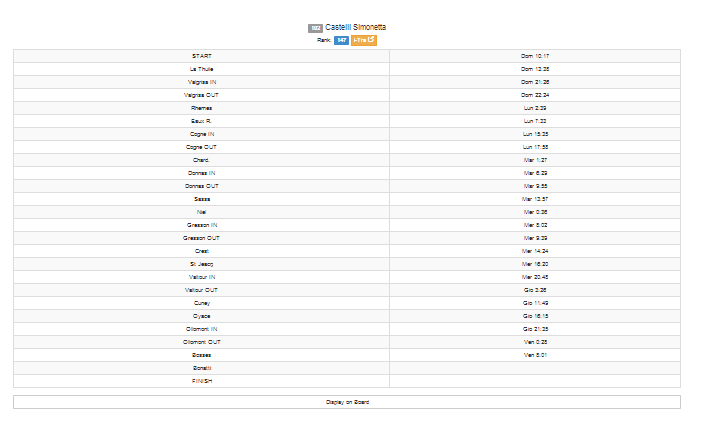701x429 pixels.
Task: Click the gray bib number badge
Action: (315, 28)
